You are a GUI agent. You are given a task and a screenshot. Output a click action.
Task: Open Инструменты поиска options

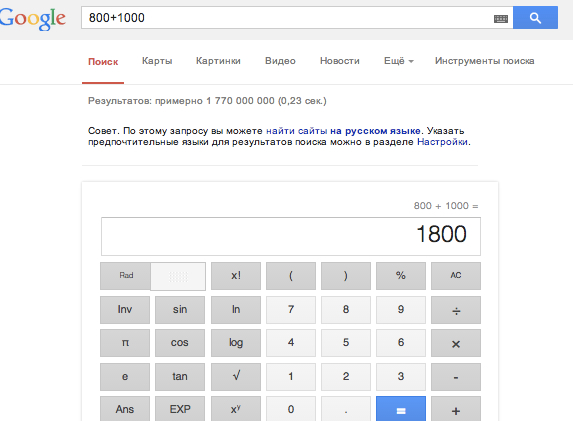tap(485, 61)
